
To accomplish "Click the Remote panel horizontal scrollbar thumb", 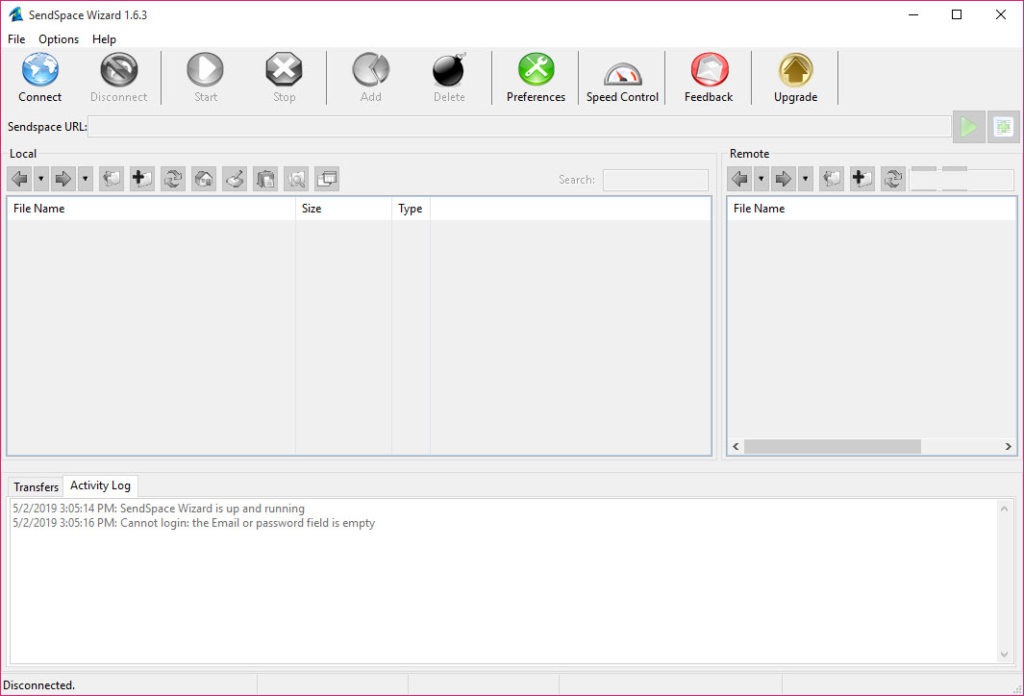I will coord(832,447).
